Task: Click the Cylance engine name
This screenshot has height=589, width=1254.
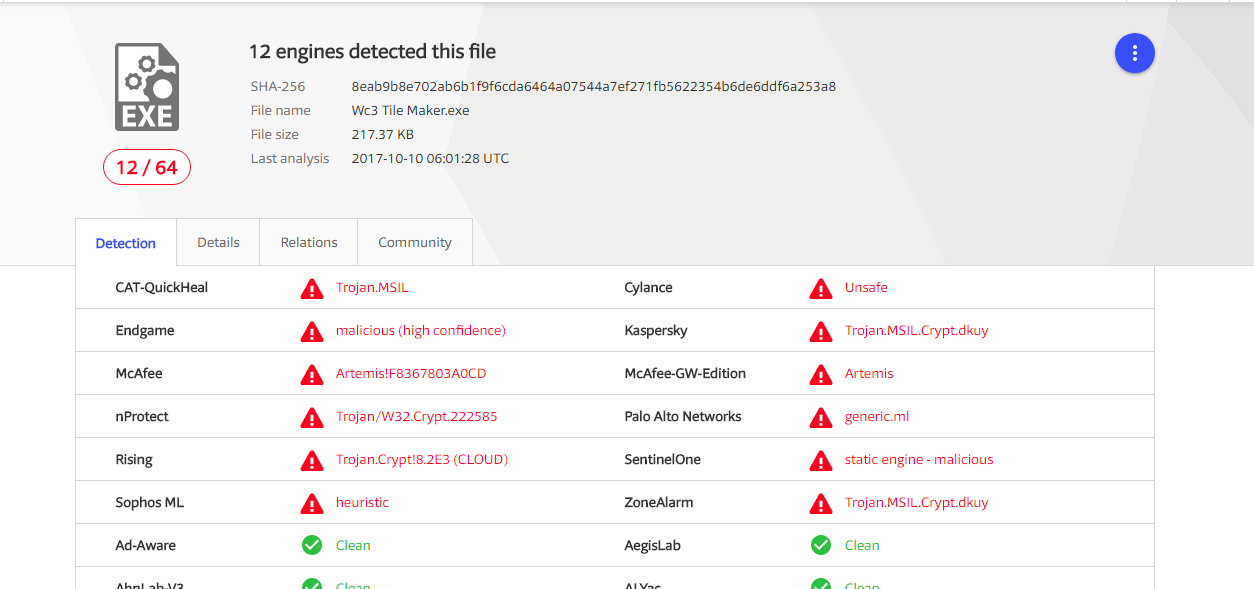Action: pyautogui.click(x=649, y=288)
